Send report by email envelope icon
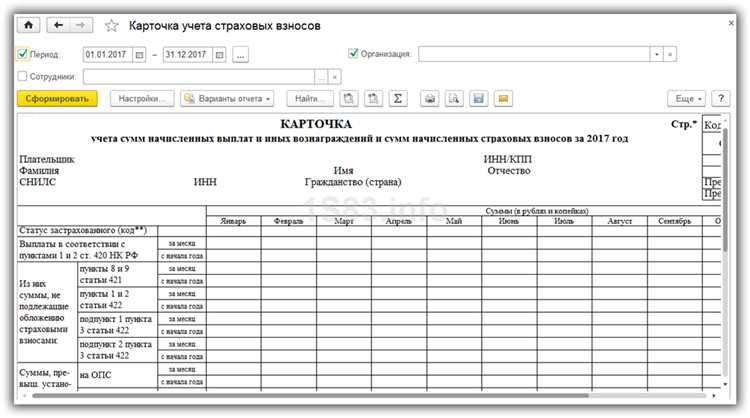Image resolution: width=750 pixels, height=418 pixels. click(503, 99)
